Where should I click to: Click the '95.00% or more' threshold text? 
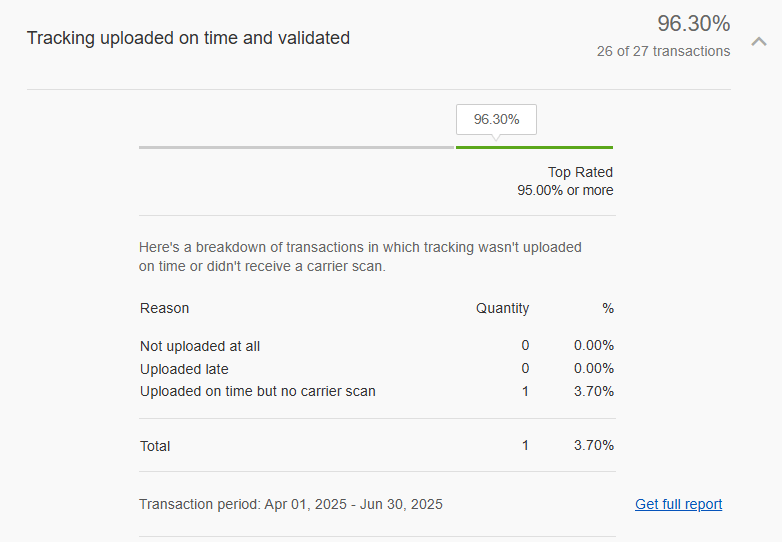(565, 190)
